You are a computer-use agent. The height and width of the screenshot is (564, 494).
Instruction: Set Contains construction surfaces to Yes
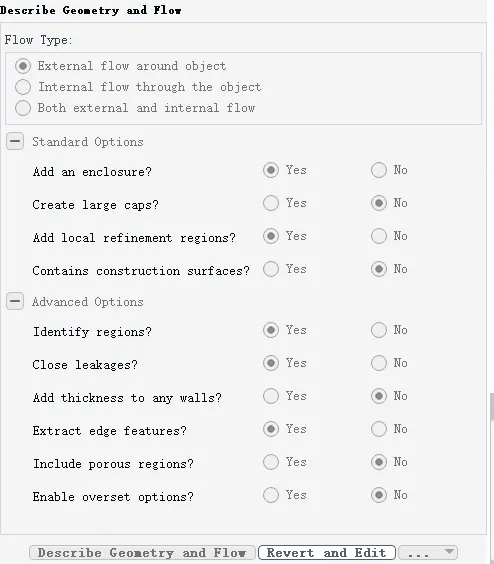[x=271, y=269]
